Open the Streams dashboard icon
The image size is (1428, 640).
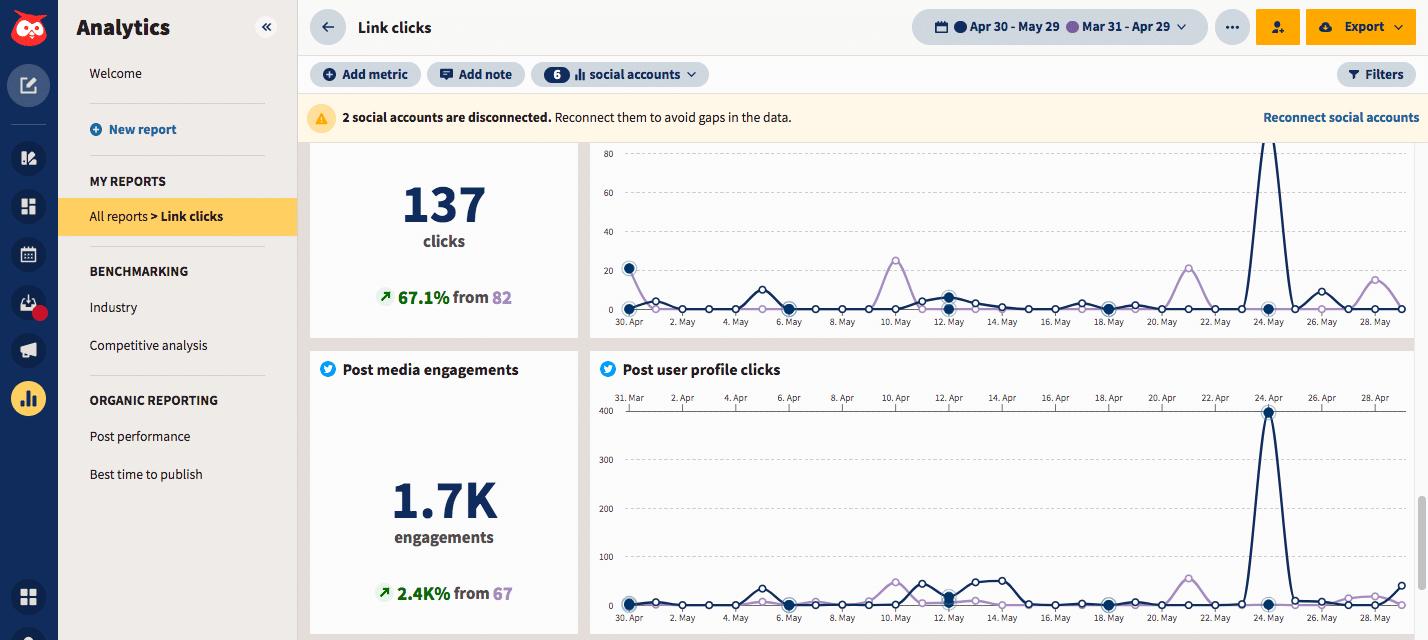coord(28,206)
